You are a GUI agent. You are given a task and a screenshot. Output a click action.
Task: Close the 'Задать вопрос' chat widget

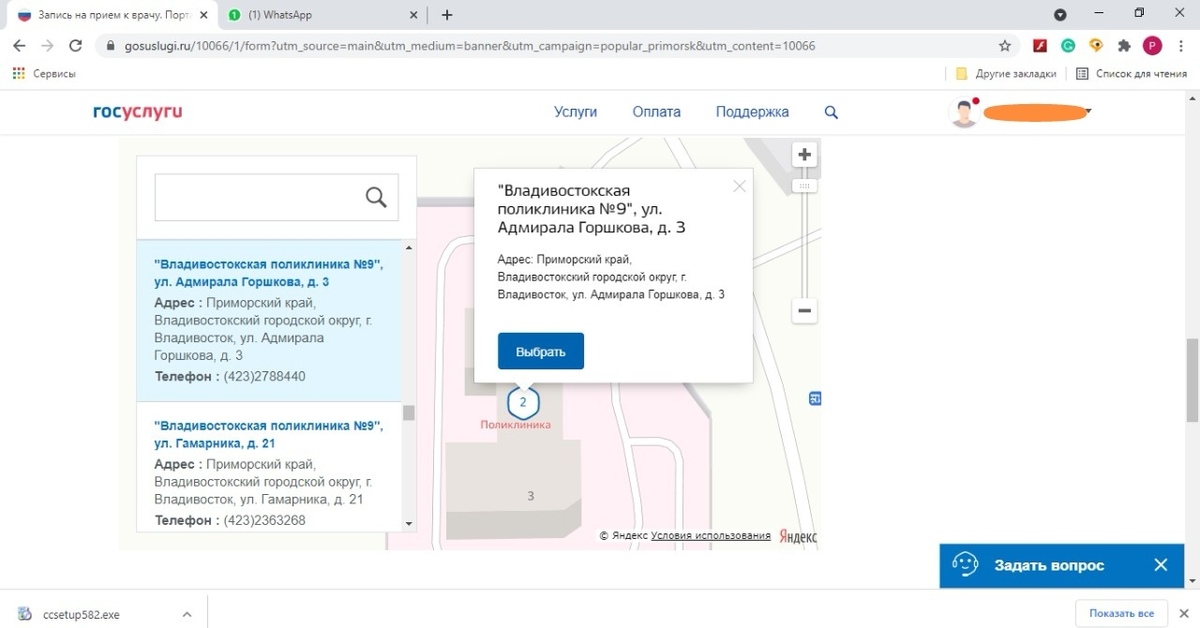coord(1161,565)
